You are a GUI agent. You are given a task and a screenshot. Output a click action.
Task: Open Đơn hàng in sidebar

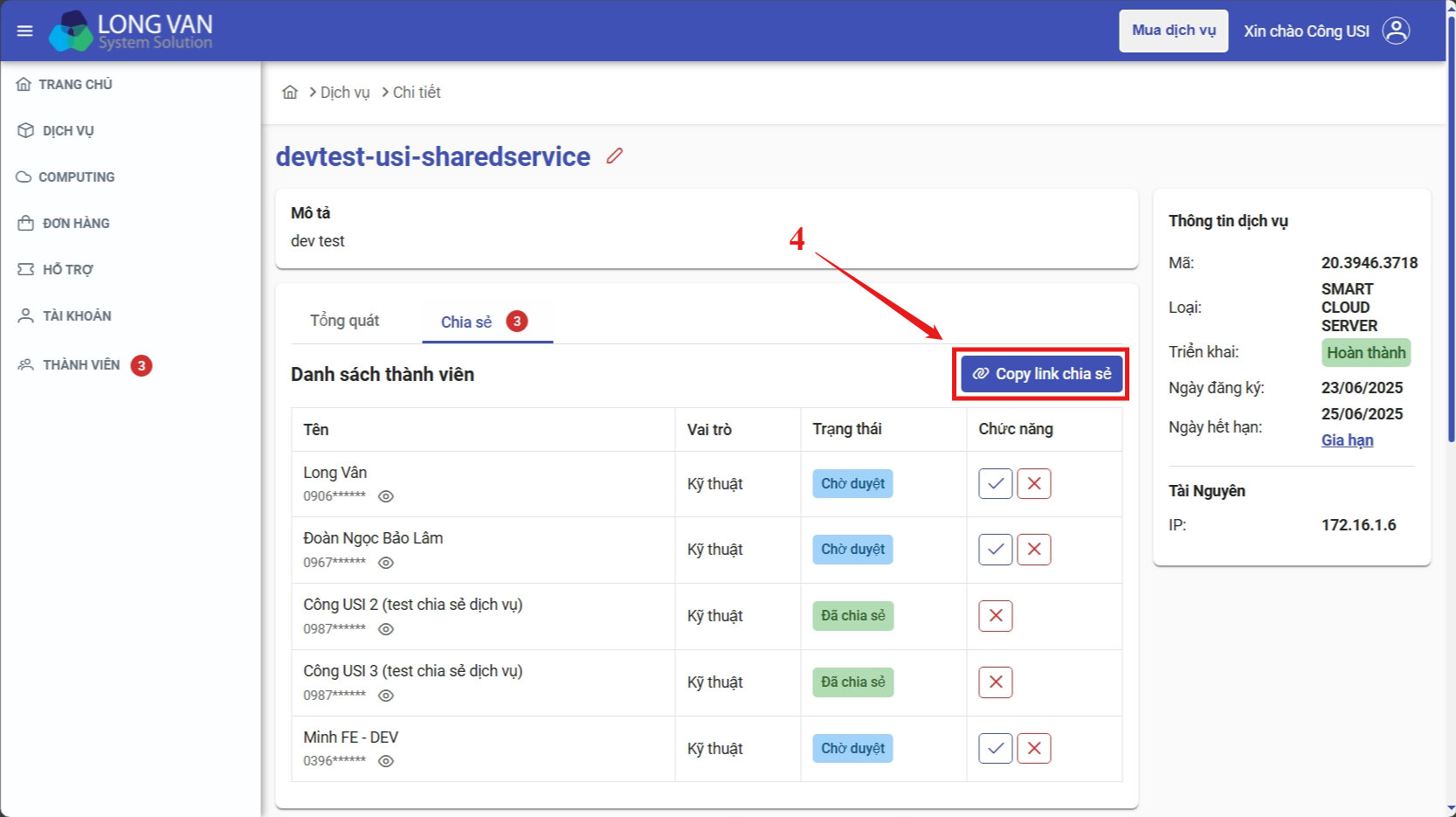tap(64, 224)
